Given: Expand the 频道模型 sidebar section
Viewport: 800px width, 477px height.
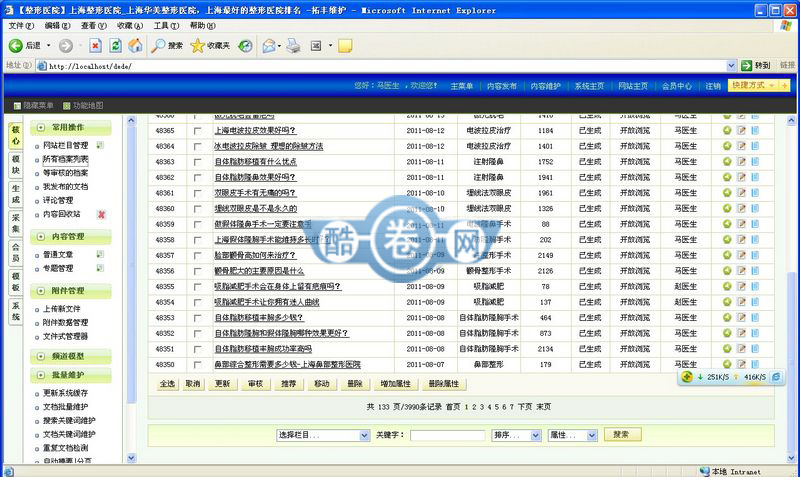Looking at the screenshot, I should point(41,356).
